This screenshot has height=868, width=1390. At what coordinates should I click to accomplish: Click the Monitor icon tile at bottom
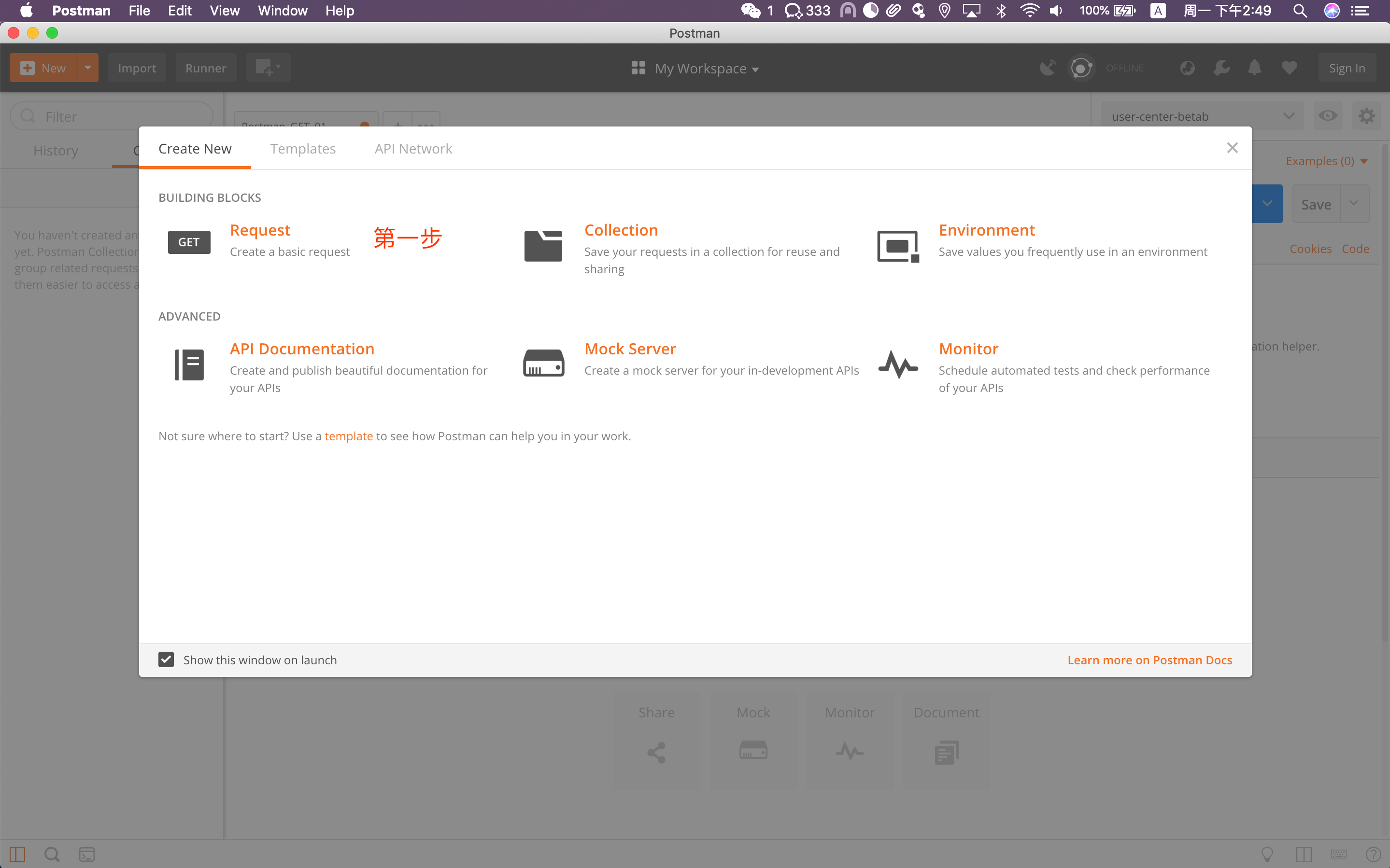click(x=850, y=741)
